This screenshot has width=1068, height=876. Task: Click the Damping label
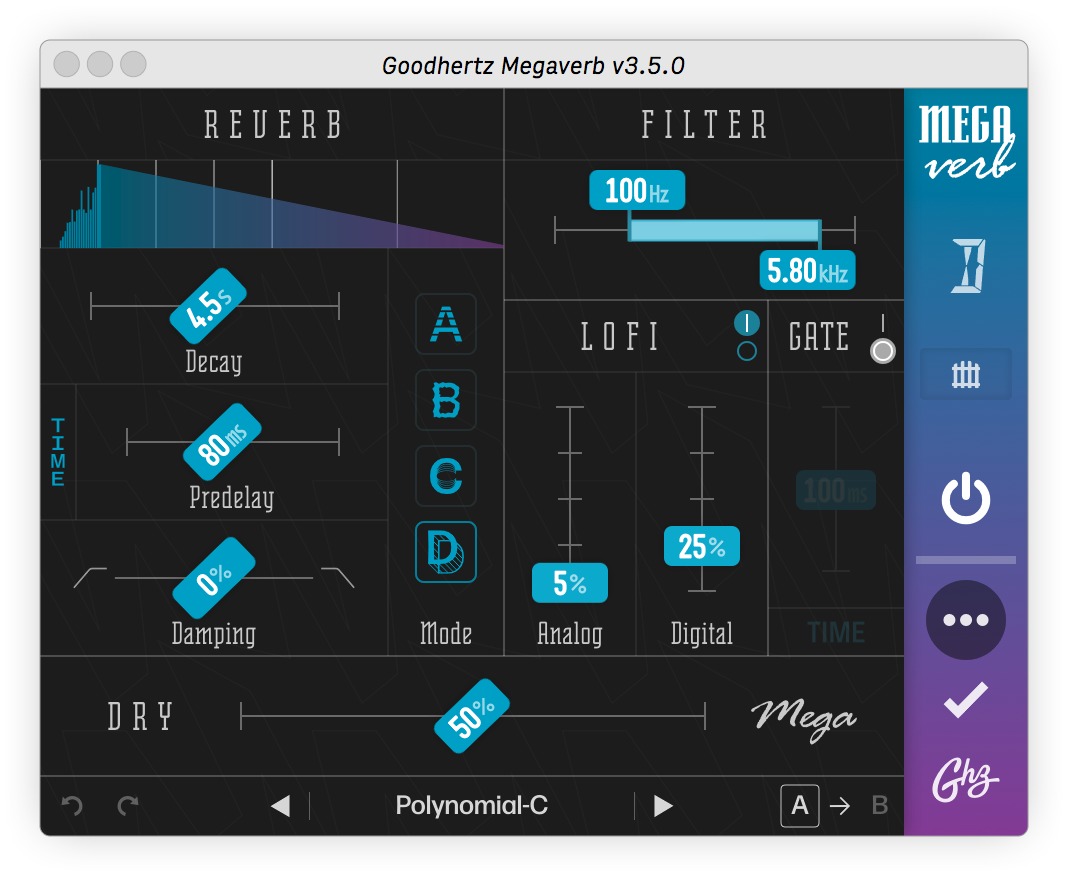[214, 633]
